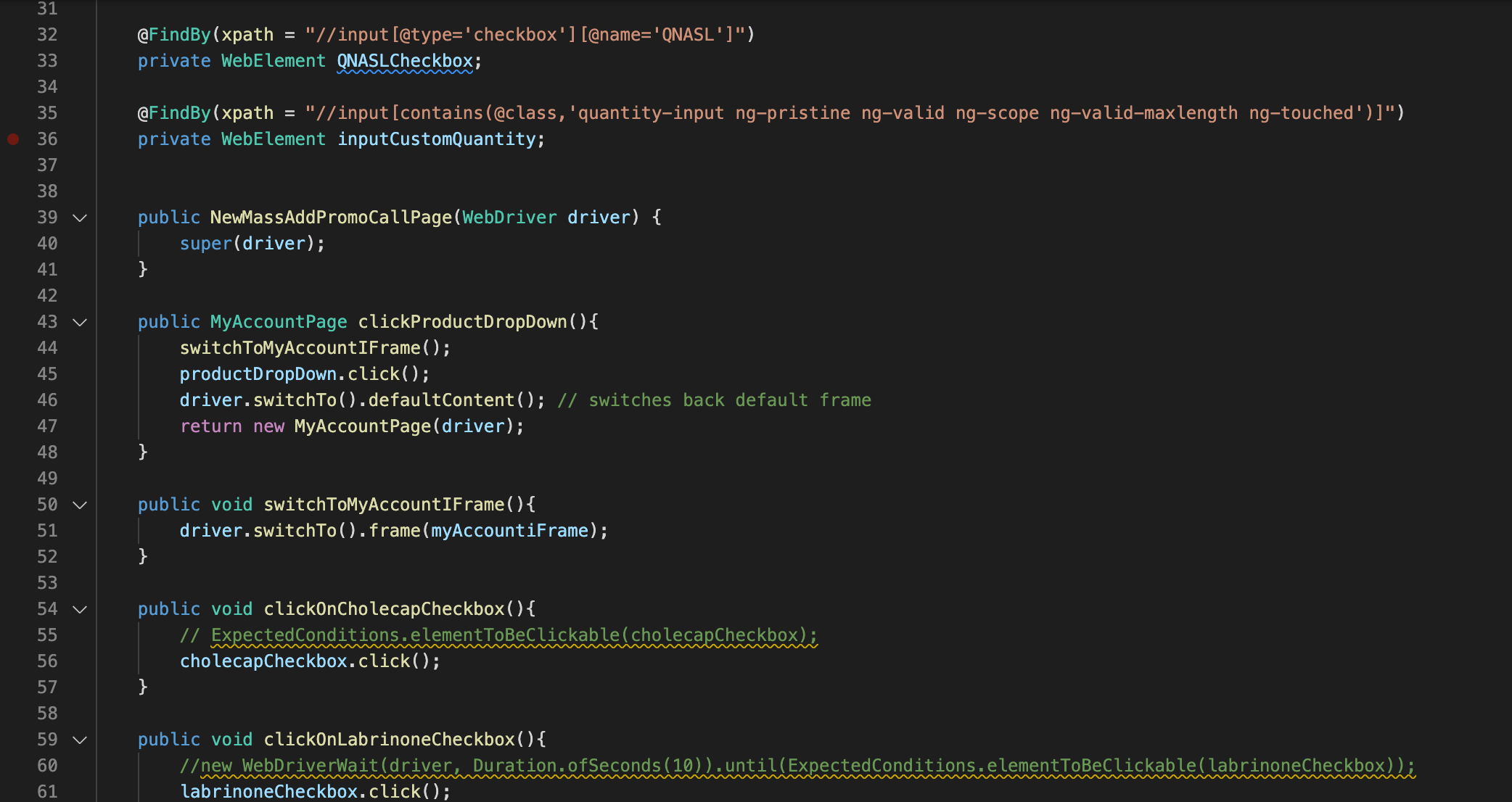
Task: Click myAccountiFrame argument on line 51
Action: (509, 531)
